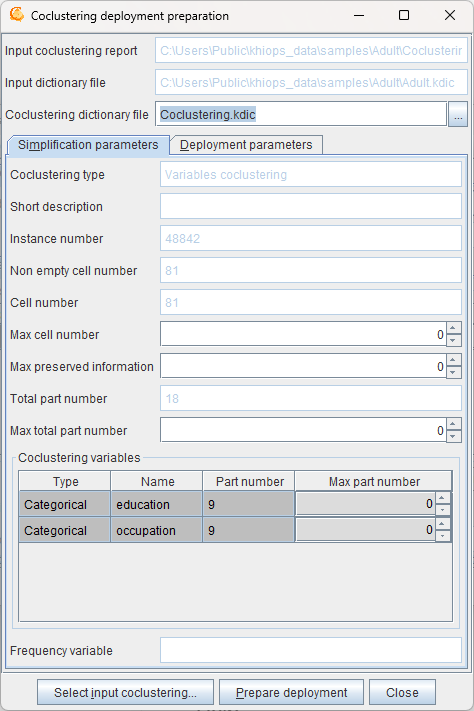Decrease Max cell number with down arrow

tap(454, 340)
